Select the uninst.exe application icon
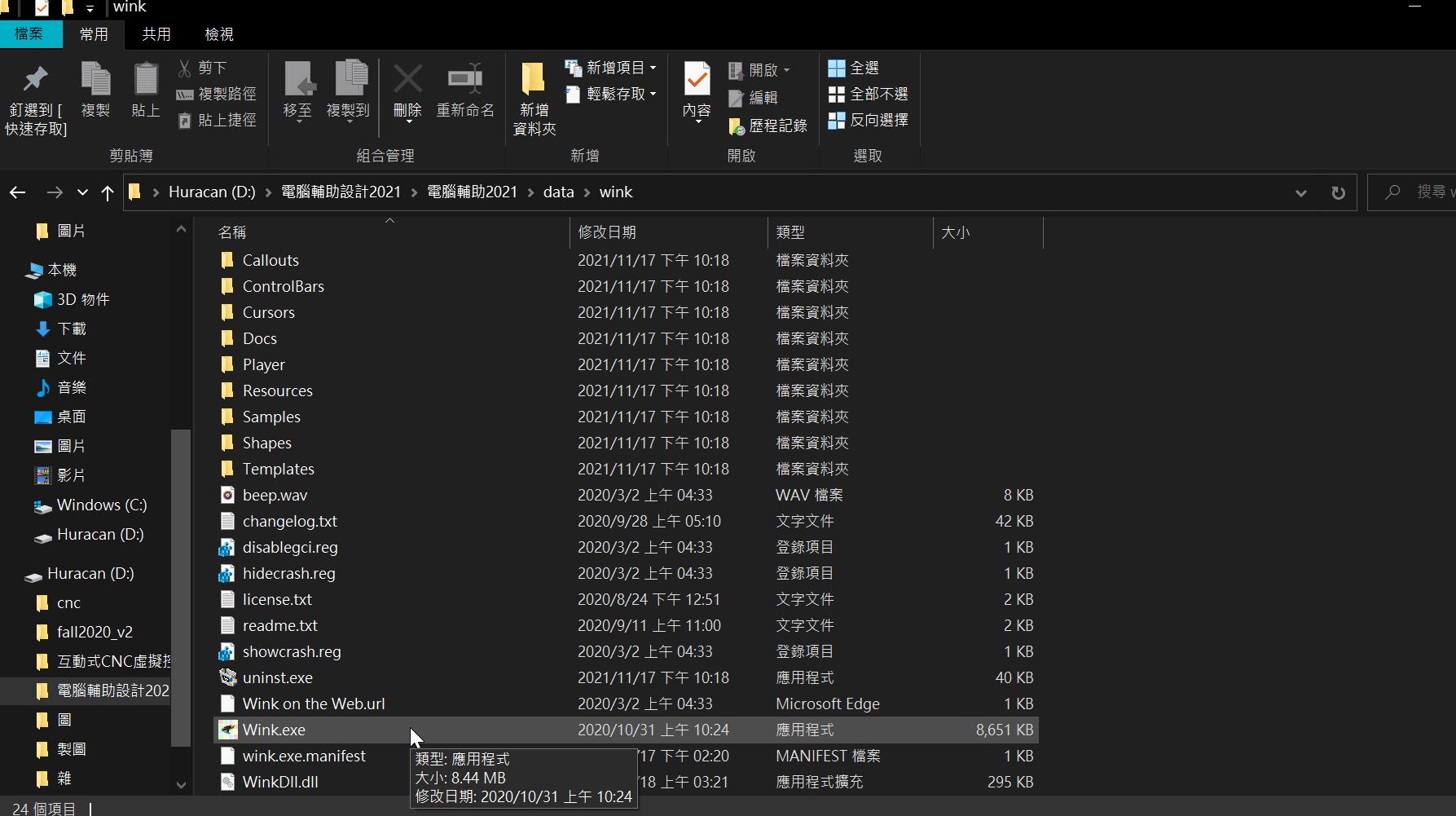The height and width of the screenshot is (816, 1456). 227,678
